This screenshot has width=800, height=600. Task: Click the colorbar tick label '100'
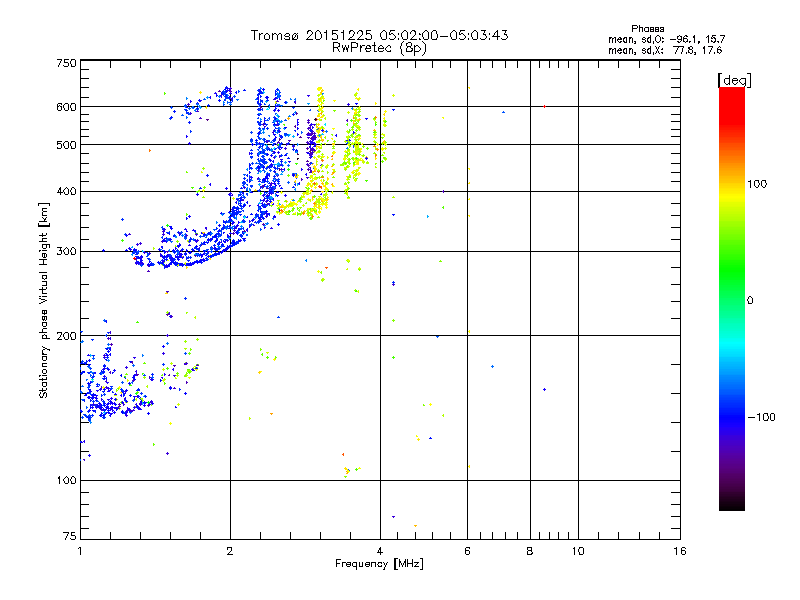pos(757,184)
